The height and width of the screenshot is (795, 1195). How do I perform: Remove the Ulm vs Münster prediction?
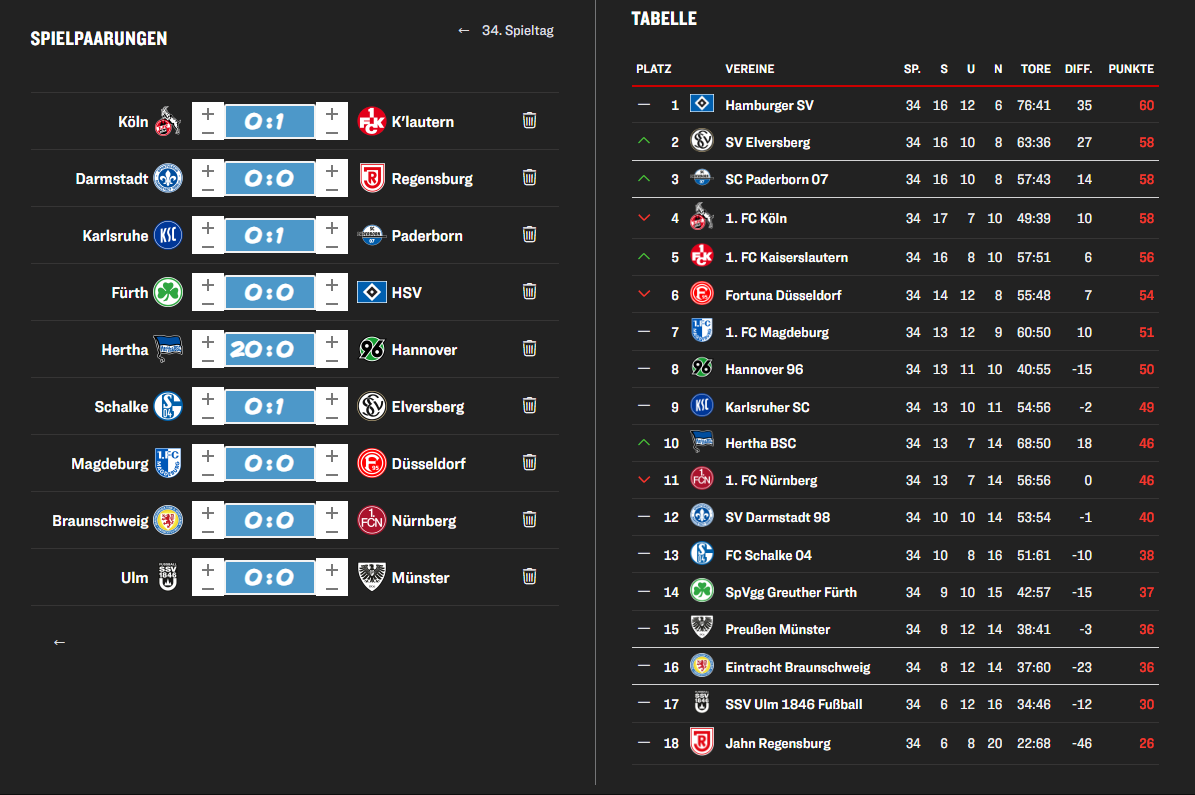[530, 577]
